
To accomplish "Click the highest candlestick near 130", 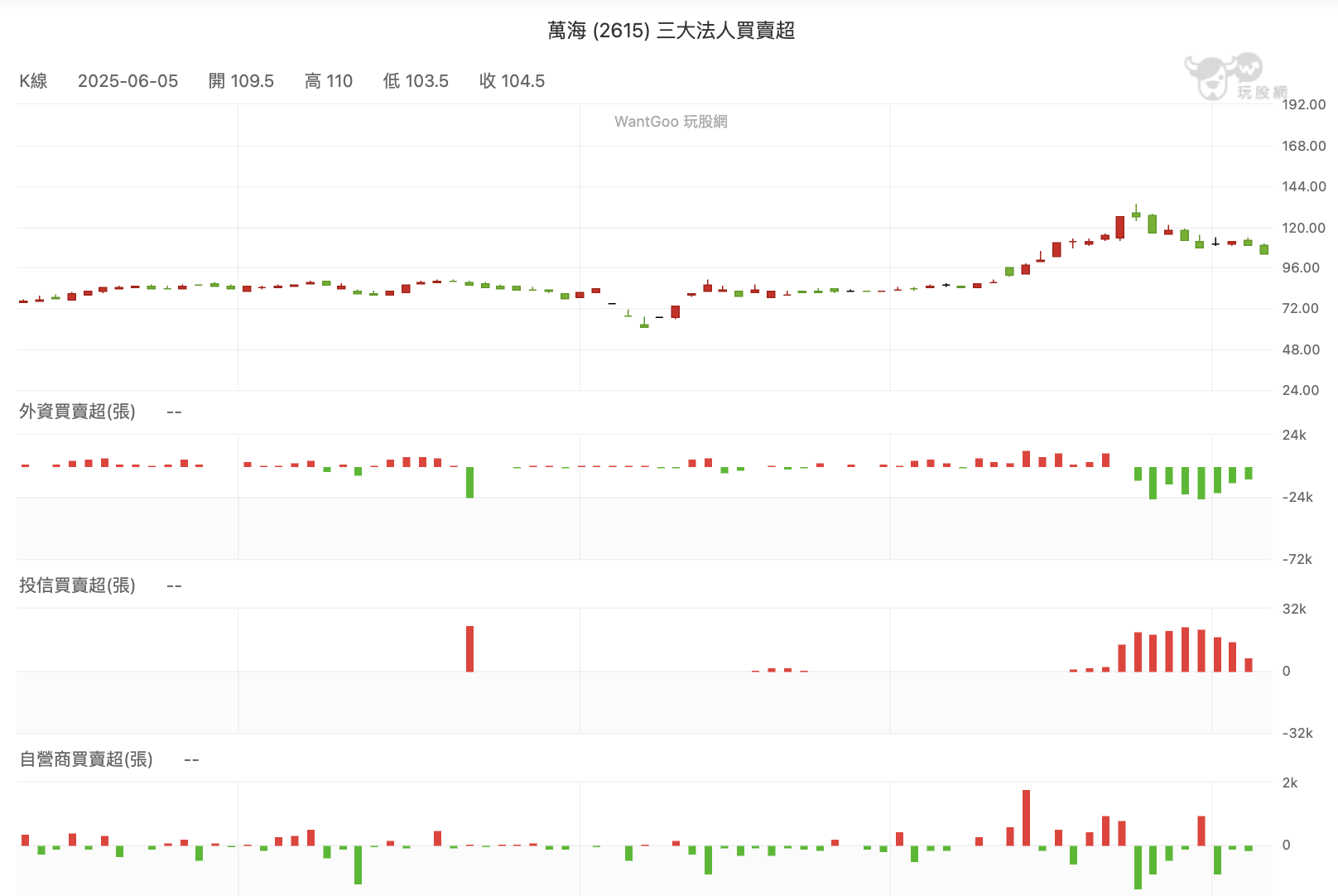I will [1136, 213].
